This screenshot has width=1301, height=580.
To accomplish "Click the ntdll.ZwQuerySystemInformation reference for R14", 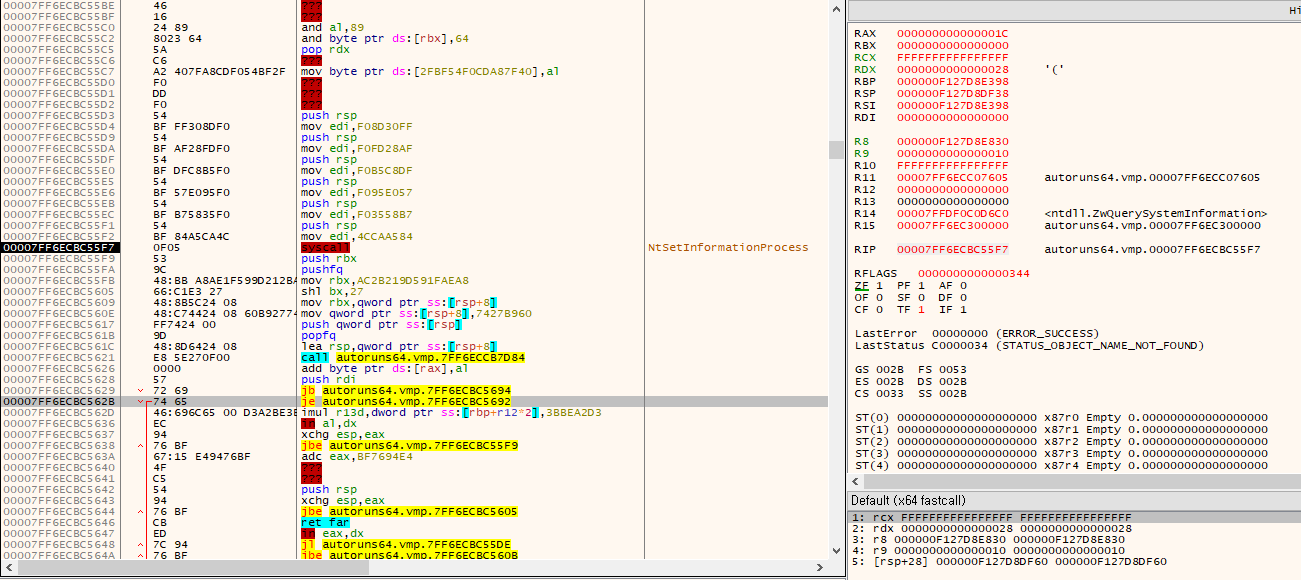I will point(1155,213).
